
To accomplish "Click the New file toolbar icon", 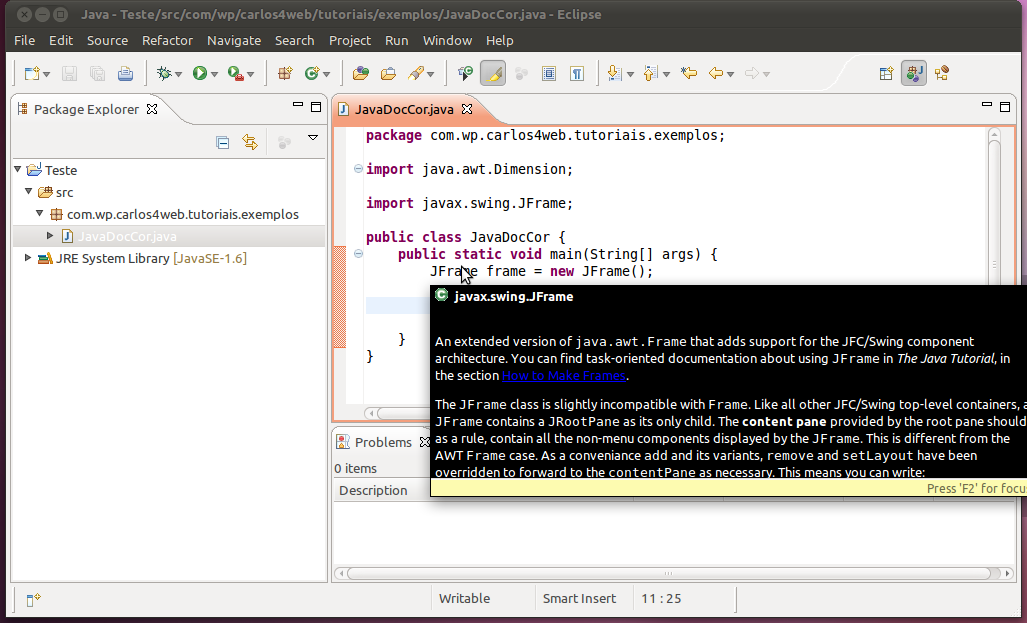I will (x=31, y=73).
